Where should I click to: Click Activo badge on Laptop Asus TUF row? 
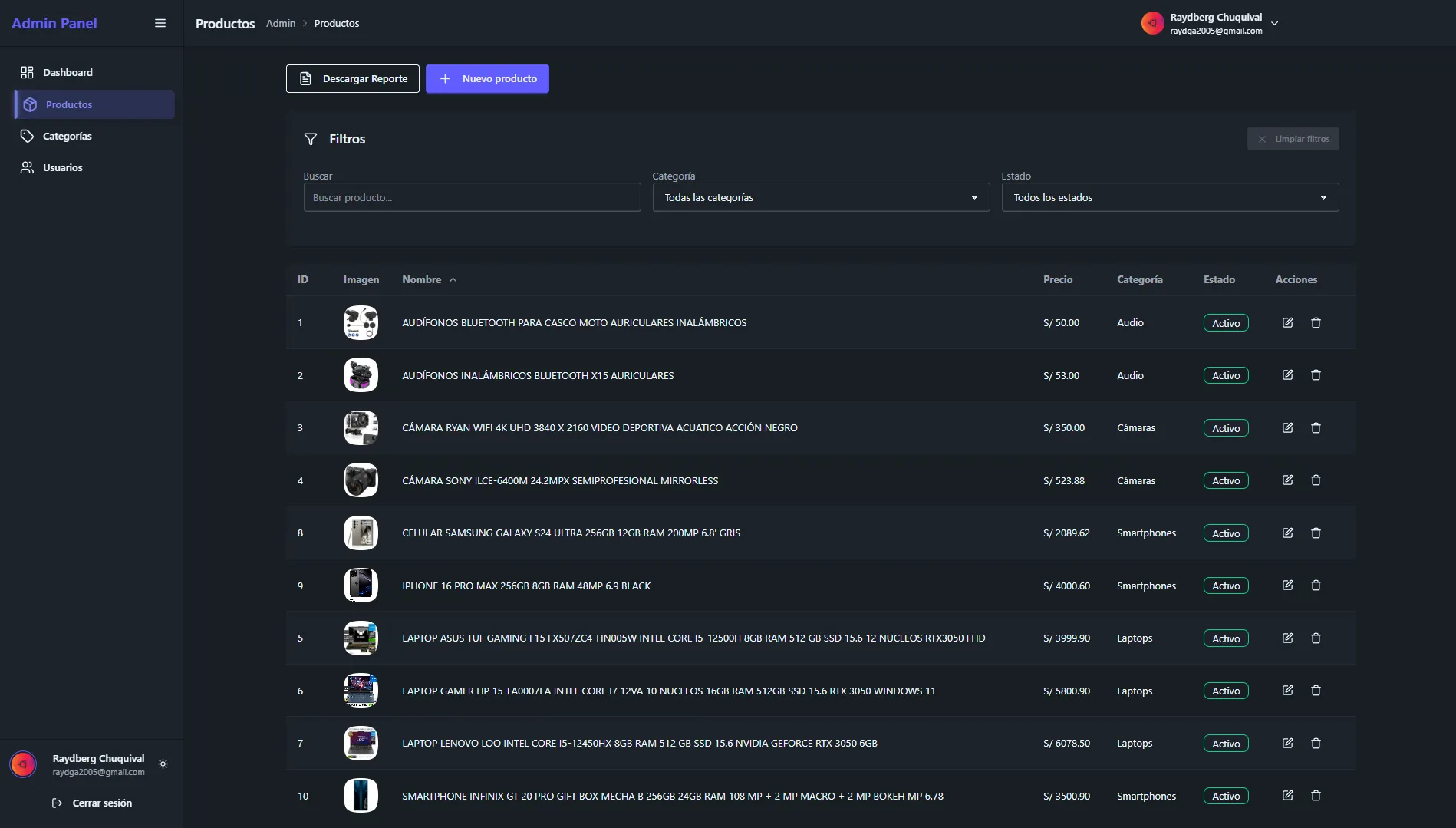pos(1225,638)
